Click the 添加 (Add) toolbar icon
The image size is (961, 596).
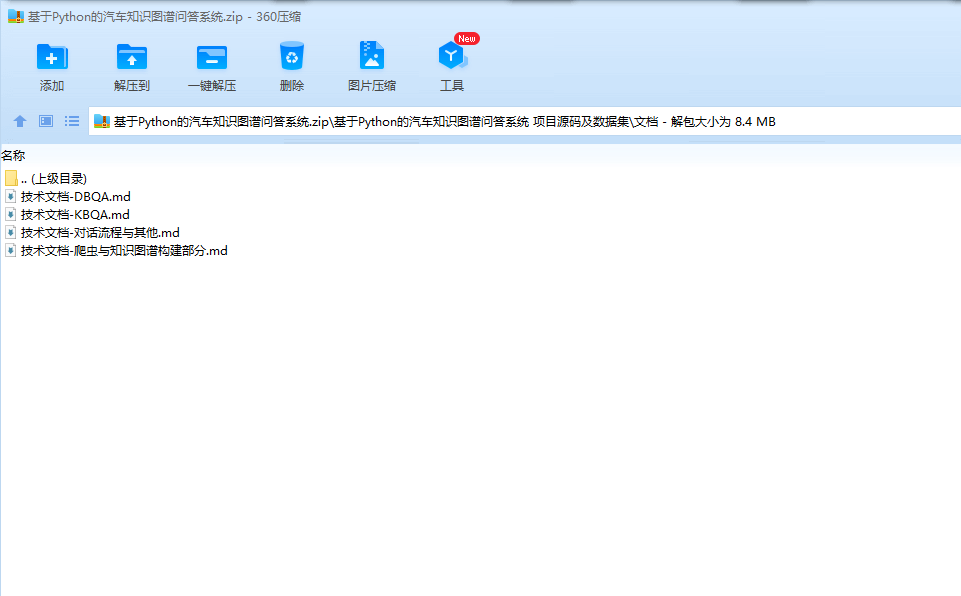(52, 57)
